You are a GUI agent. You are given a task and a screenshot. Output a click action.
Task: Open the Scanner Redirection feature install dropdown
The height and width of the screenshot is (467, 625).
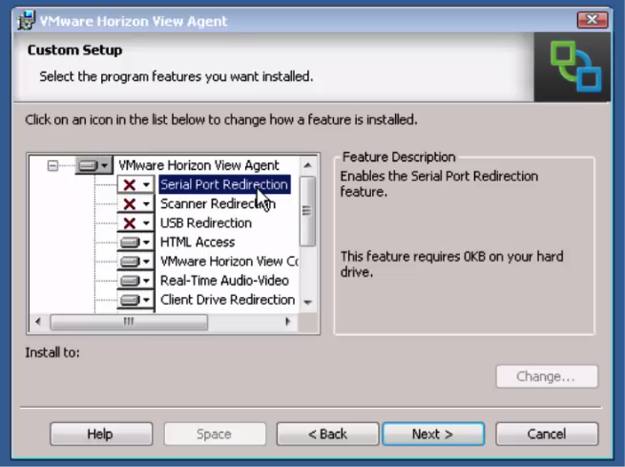tap(136, 204)
